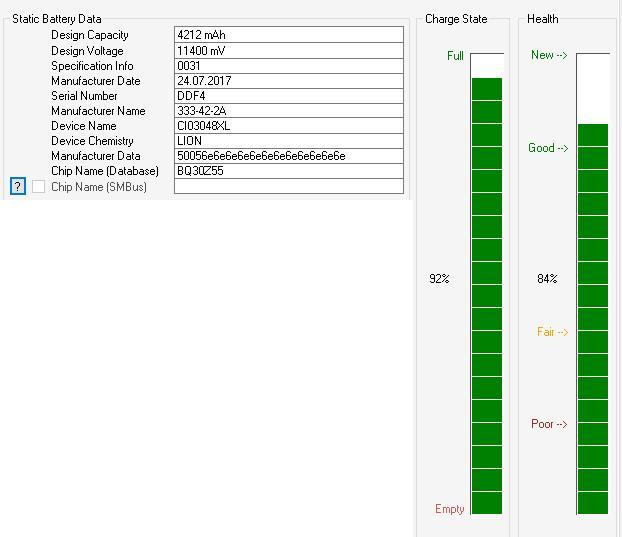Screen dimensions: 622x537
Task: Select the Design Capacity field showing 4212 mAh
Action: pyautogui.click(x=289, y=35)
